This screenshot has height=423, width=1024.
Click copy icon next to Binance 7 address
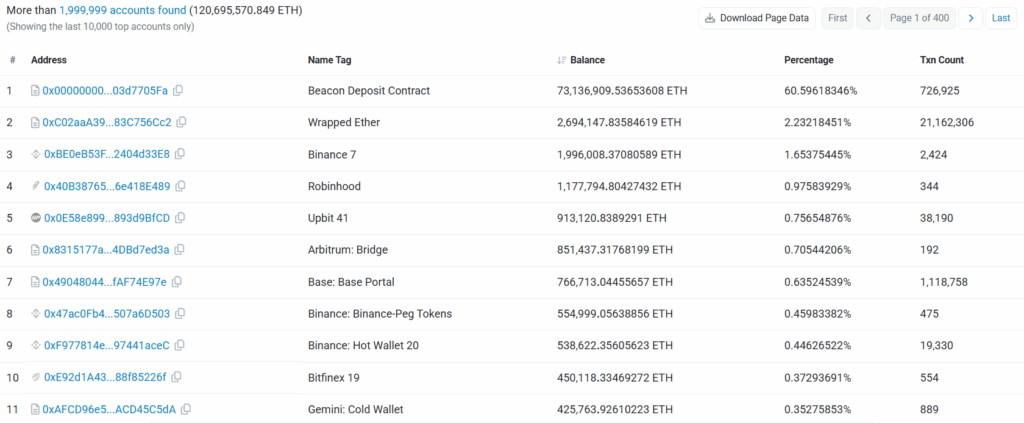point(180,155)
